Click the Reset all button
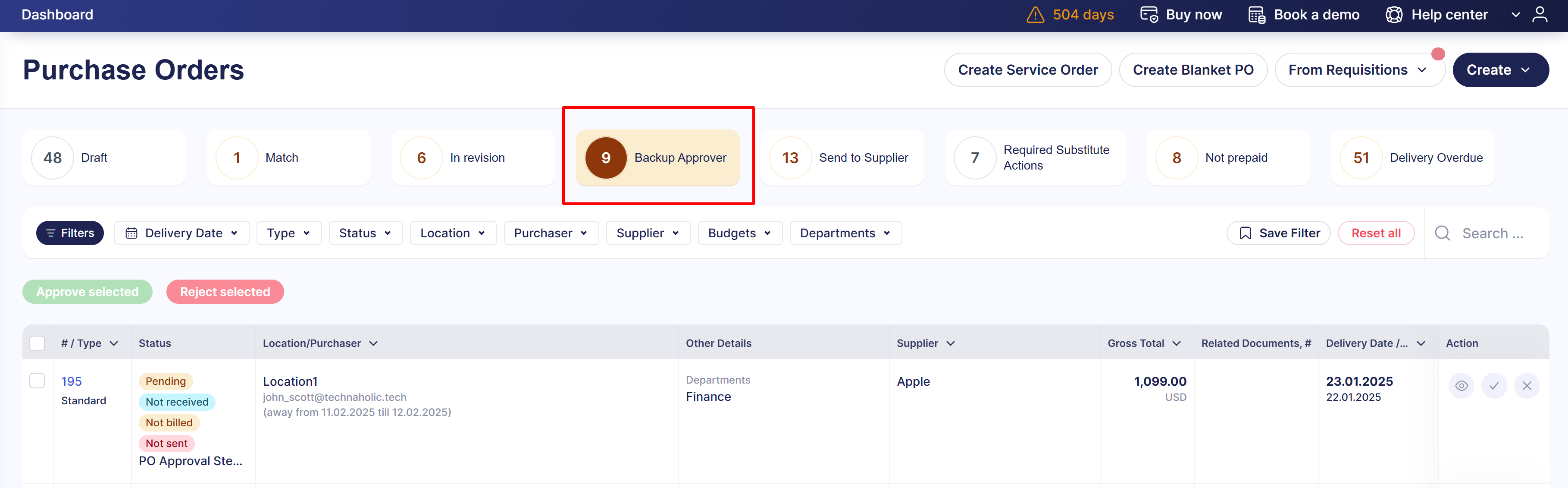The image size is (1568, 488). pyautogui.click(x=1376, y=233)
